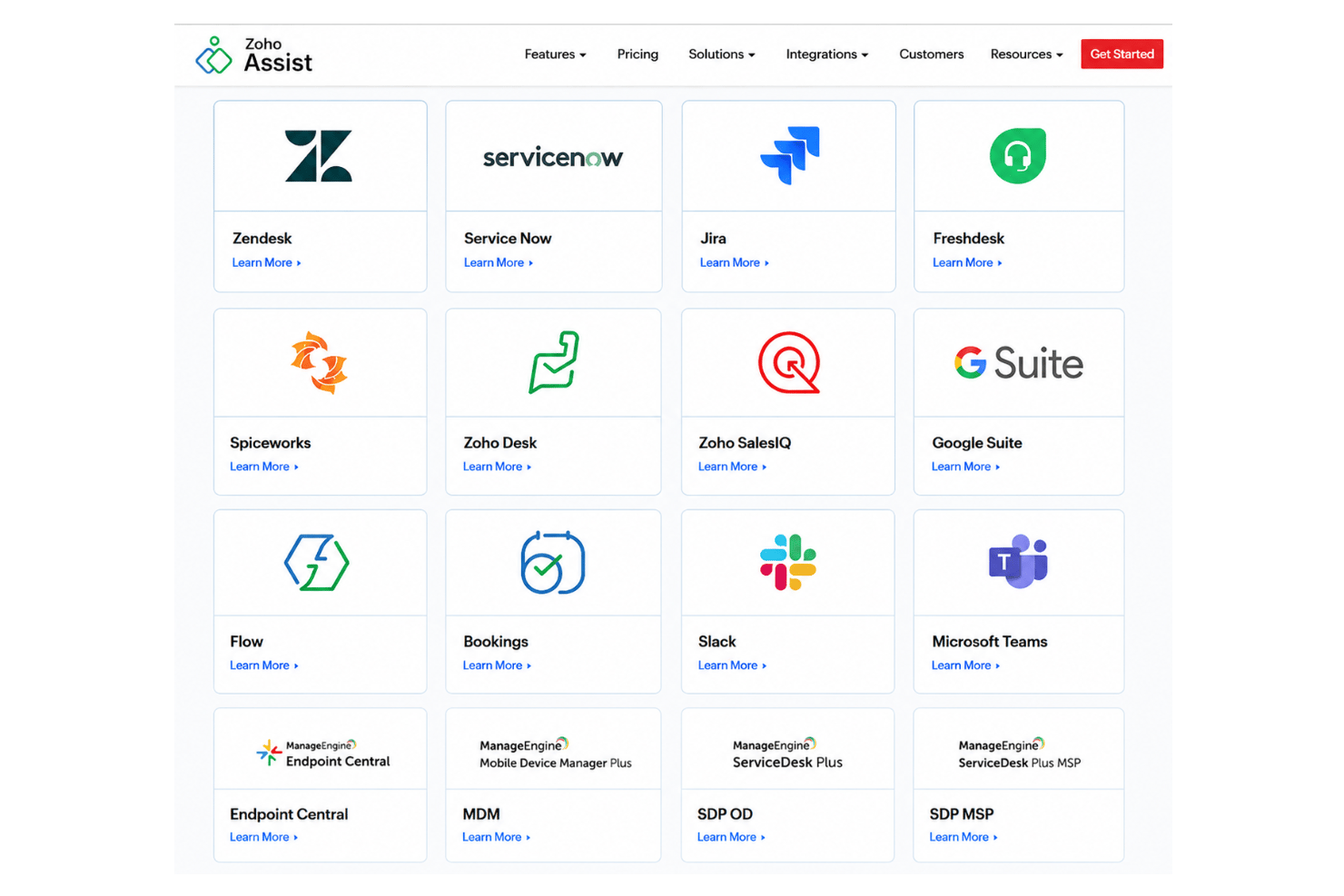Click the Microsoft Teams card title

[990, 642]
